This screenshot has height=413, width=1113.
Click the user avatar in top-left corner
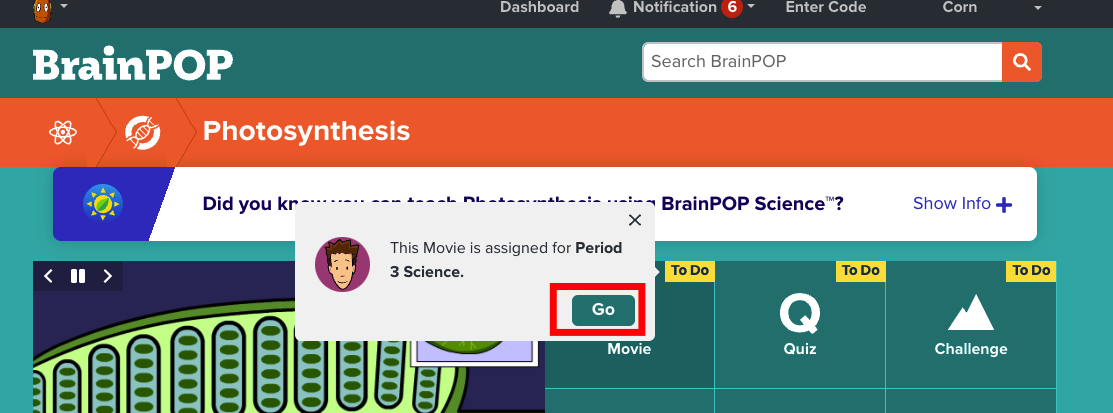coord(42,10)
